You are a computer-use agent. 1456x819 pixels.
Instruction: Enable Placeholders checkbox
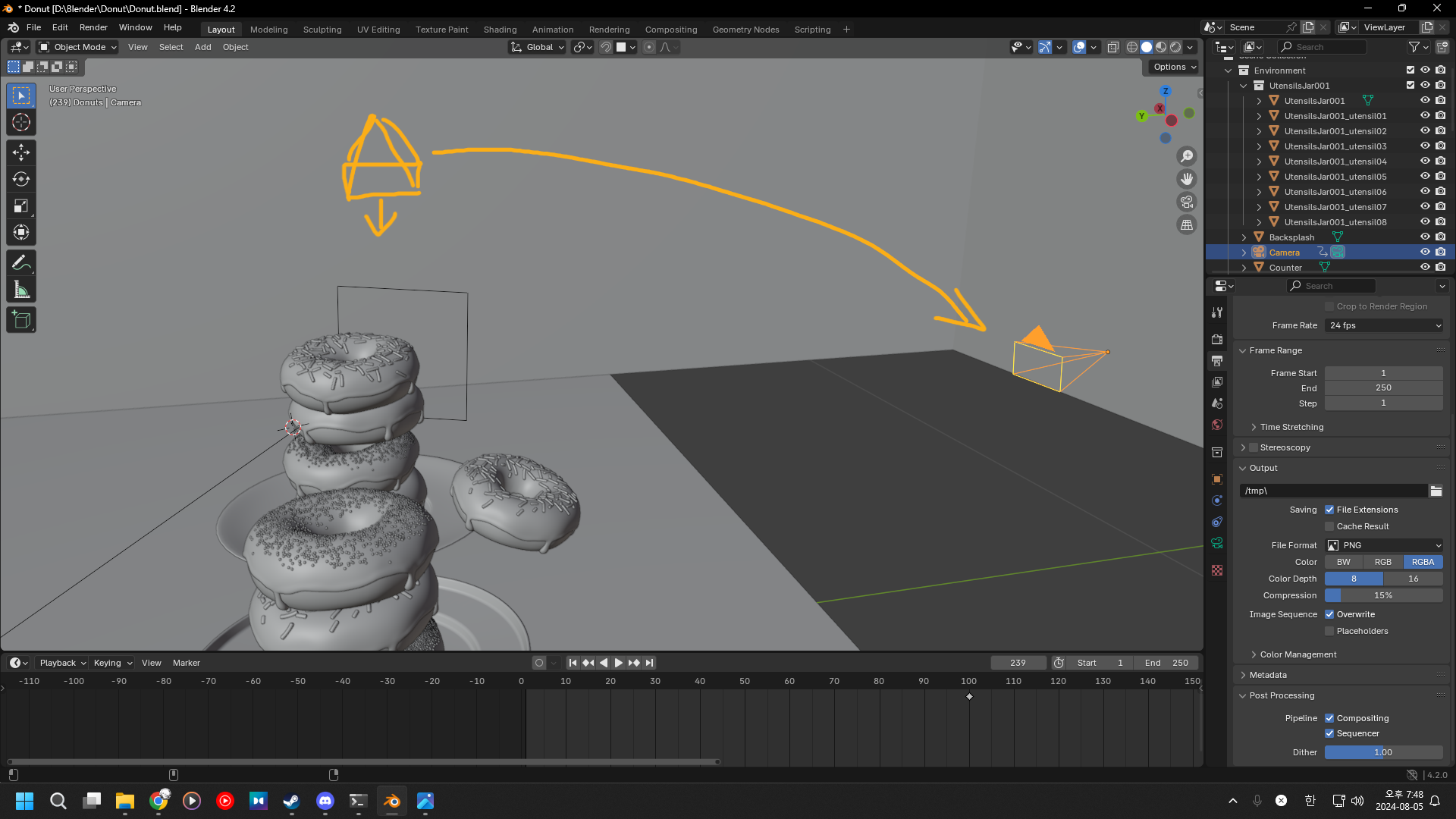[1329, 631]
